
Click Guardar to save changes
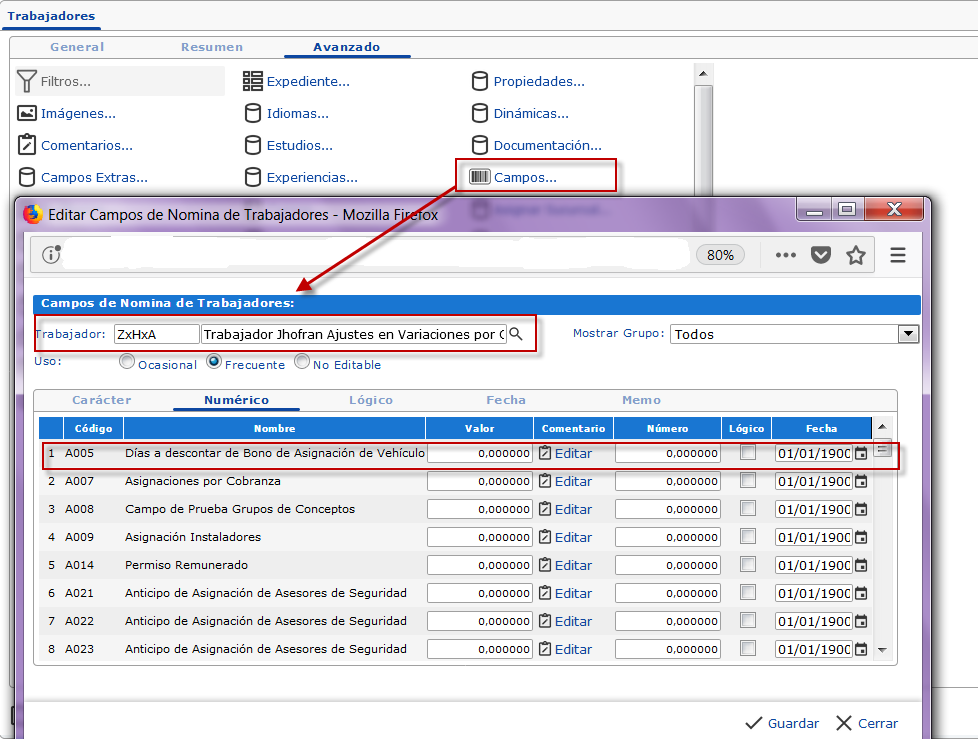click(782, 723)
